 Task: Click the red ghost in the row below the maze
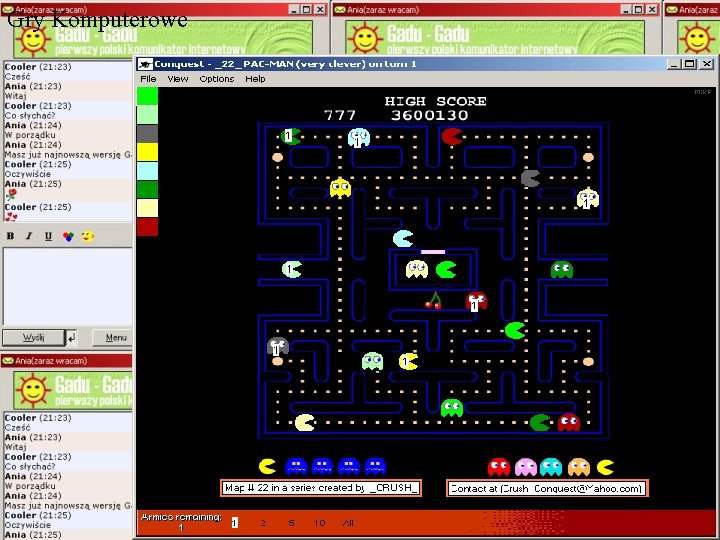(x=499, y=467)
